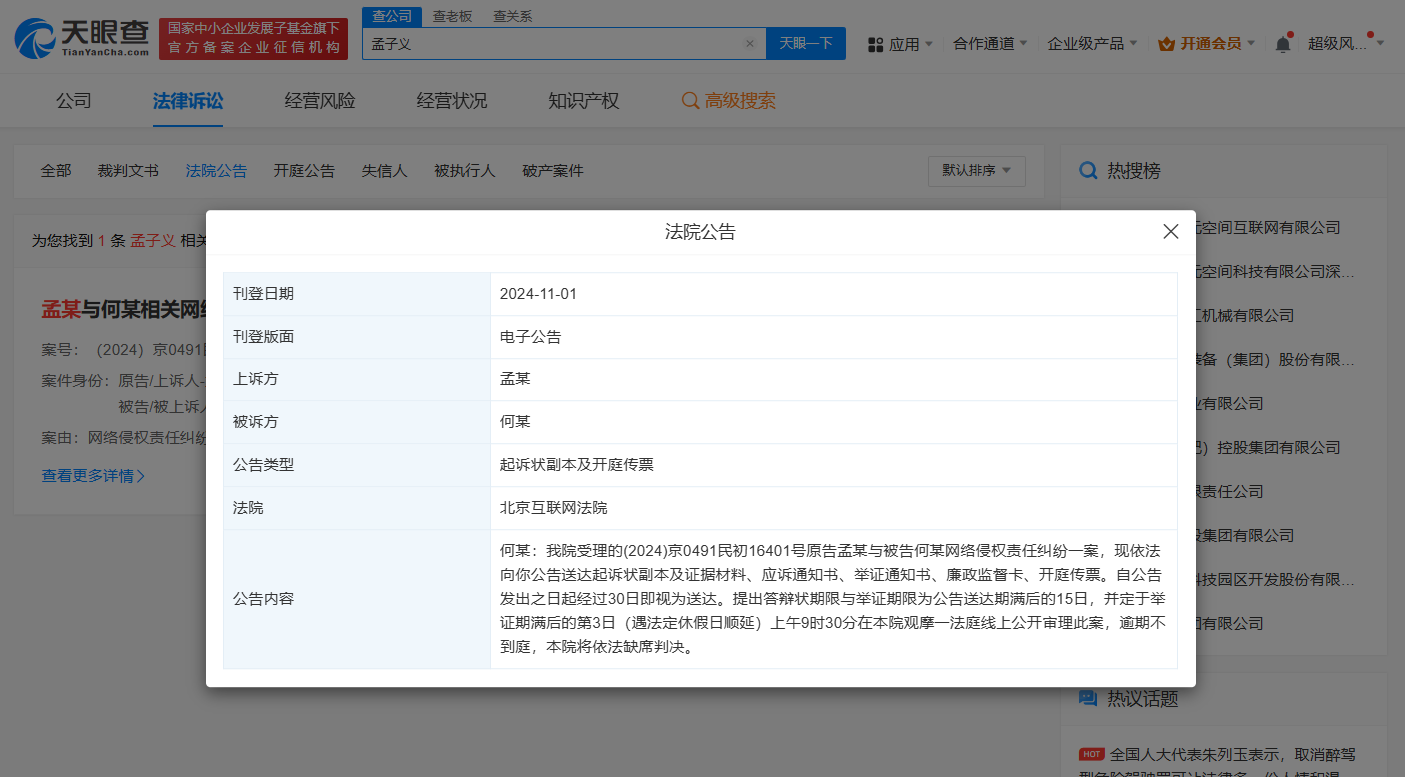Open the 应用 apps grid icon
The width and height of the screenshot is (1405, 777).
876,44
